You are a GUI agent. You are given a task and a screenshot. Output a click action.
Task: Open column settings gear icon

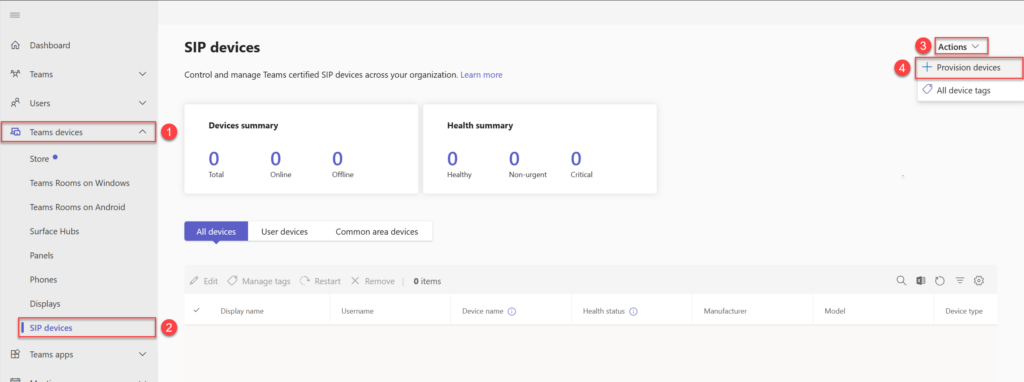click(x=979, y=281)
